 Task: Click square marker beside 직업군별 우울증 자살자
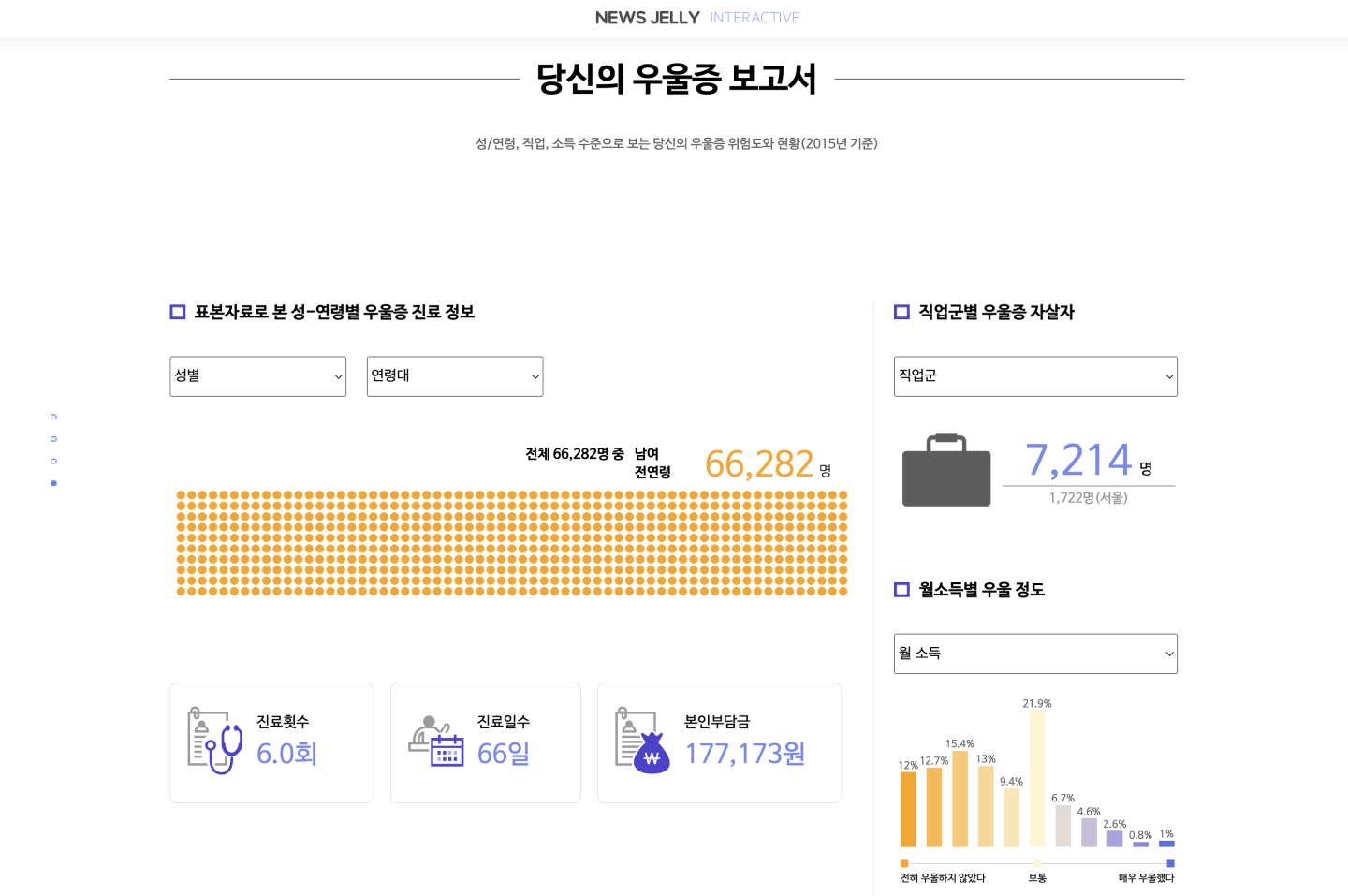coord(901,312)
